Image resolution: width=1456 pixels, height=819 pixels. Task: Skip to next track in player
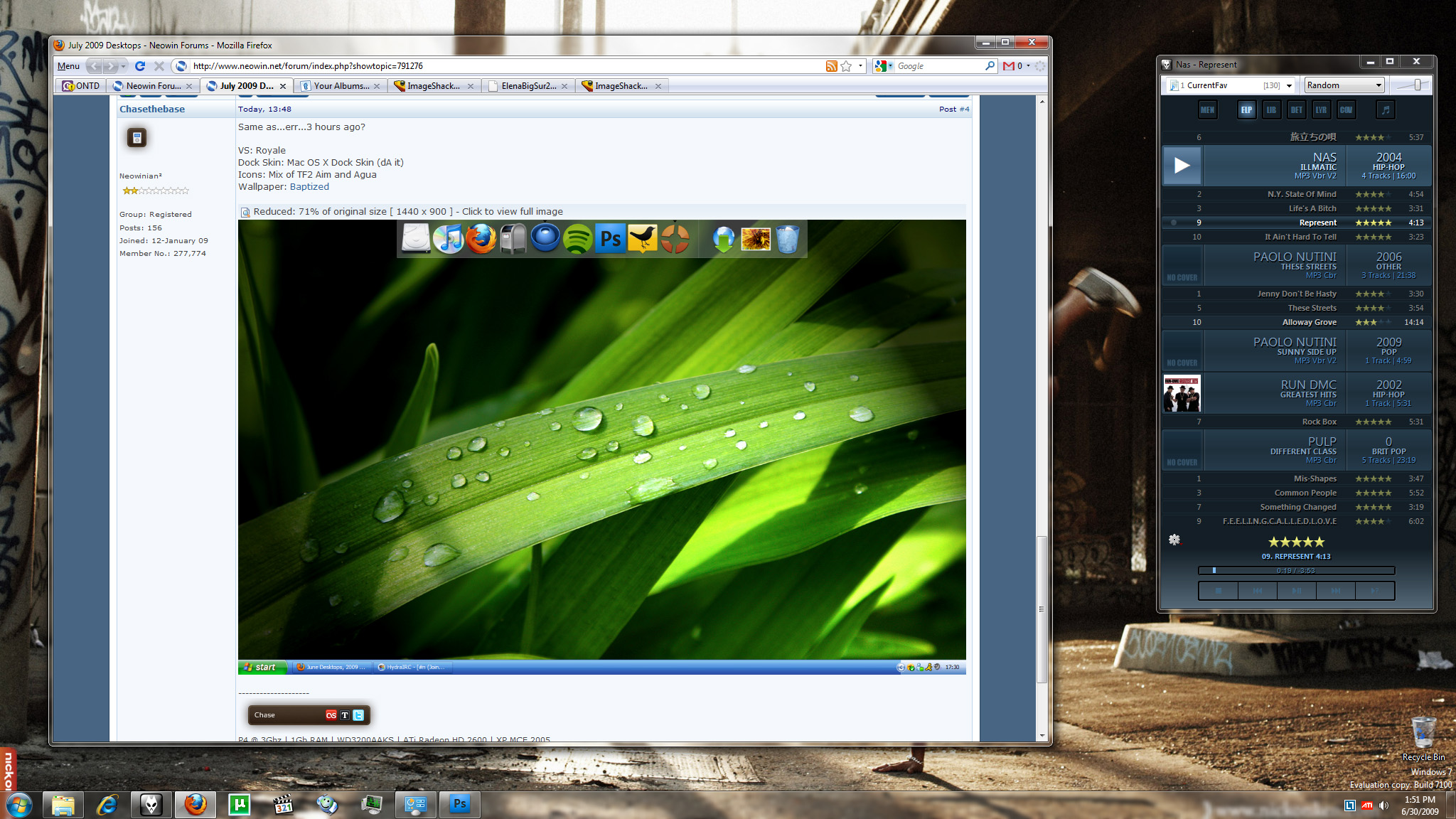pyautogui.click(x=1335, y=591)
